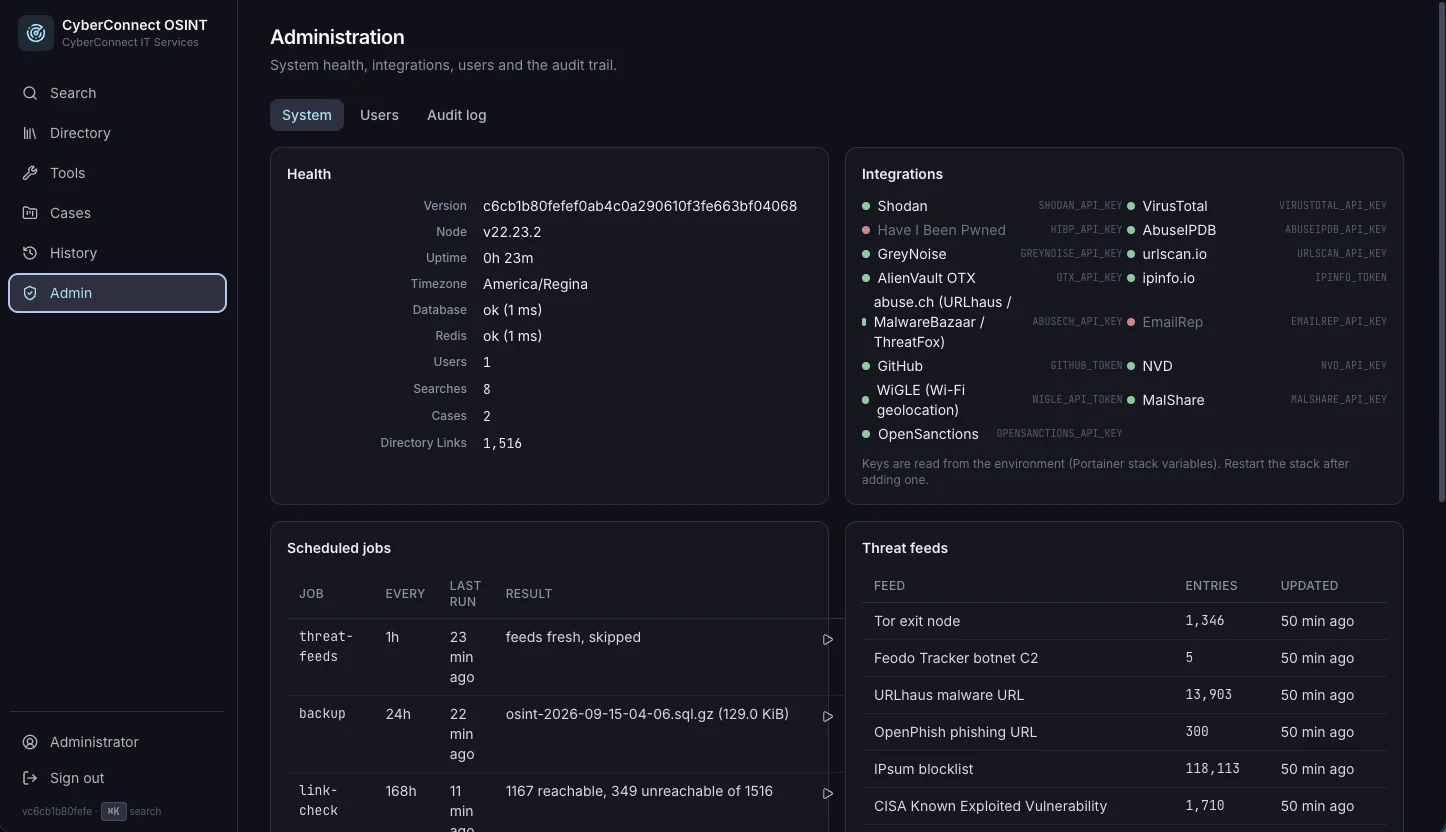The image size is (1446, 832).
Task: Run the backup job with its play icon
Action: 828,716
